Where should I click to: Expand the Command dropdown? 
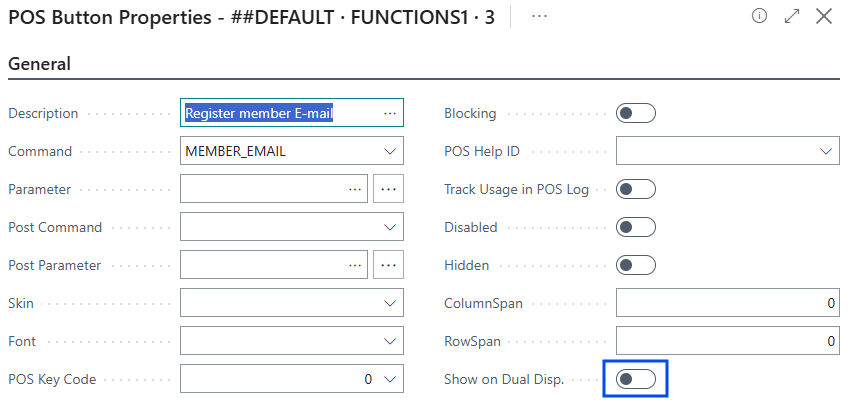(x=389, y=152)
